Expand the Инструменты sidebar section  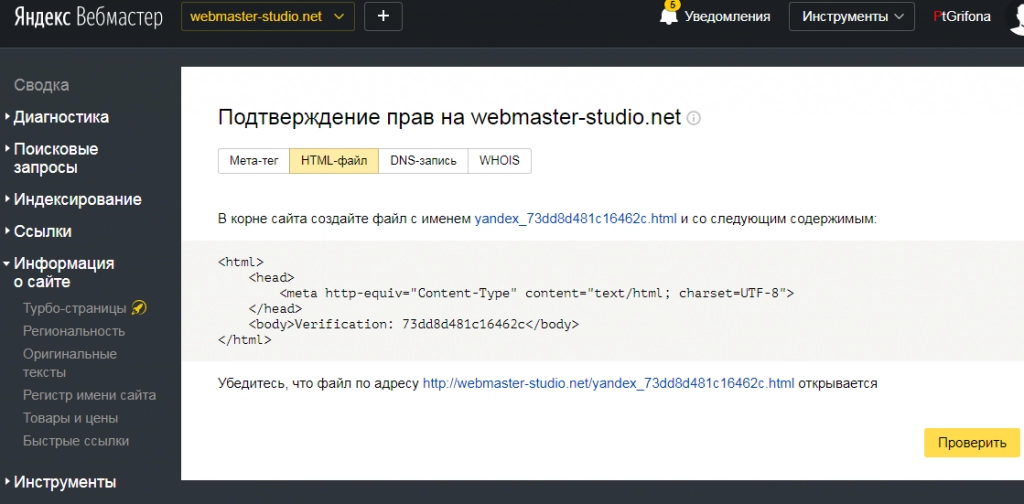pyautogui.click(x=65, y=482)
